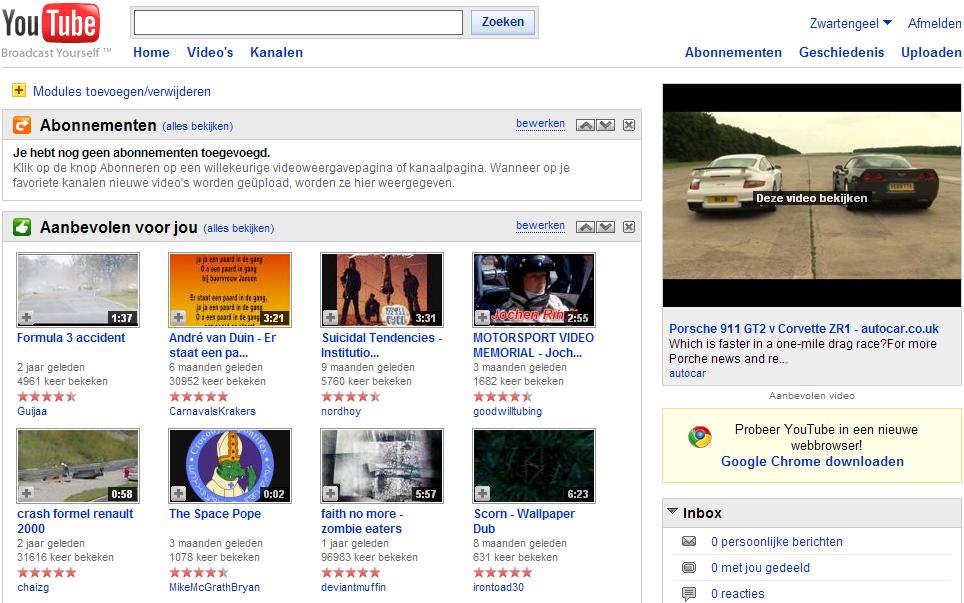Go to the Kanalen tab

[276, 52]
